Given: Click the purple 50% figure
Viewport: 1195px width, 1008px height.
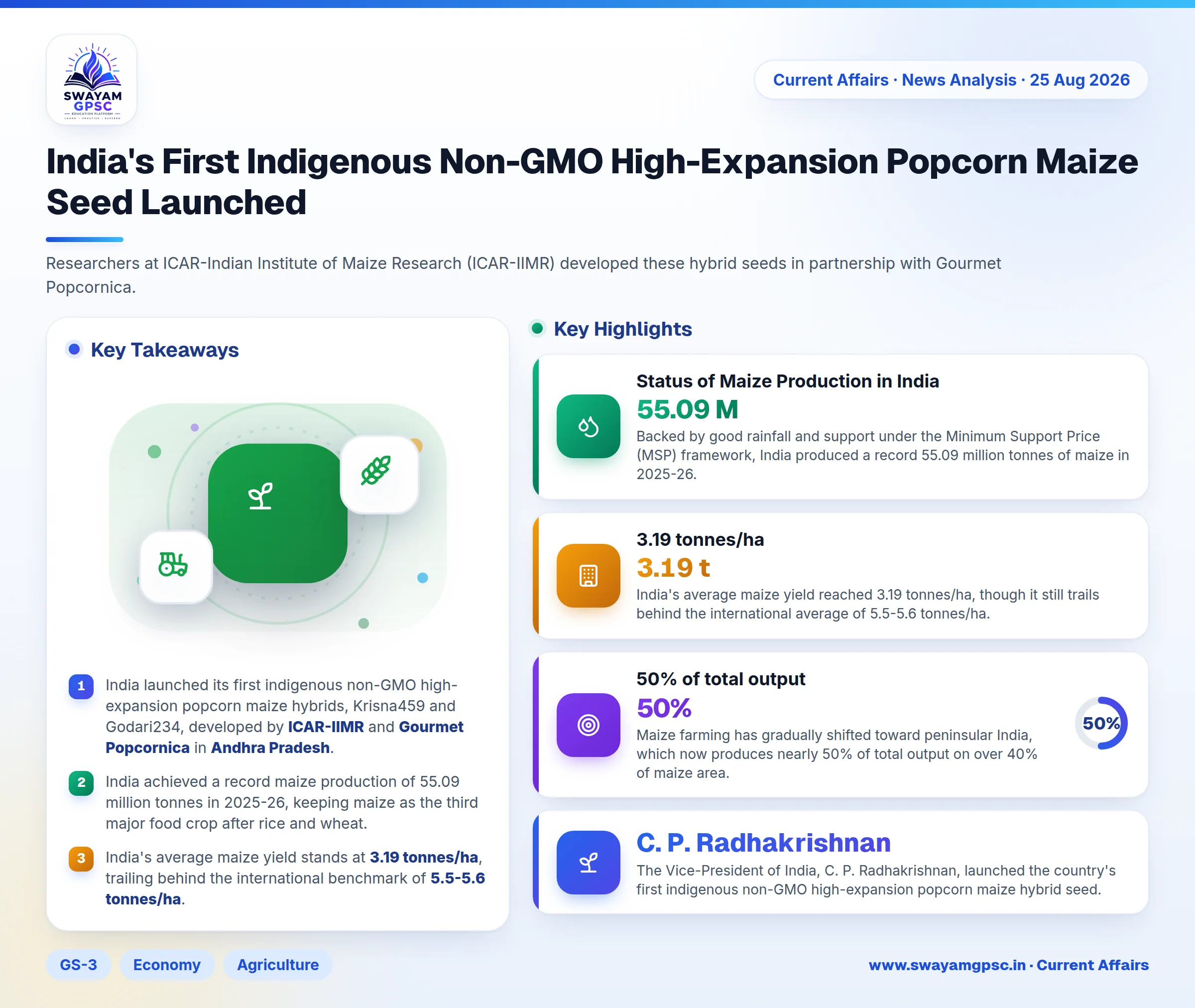Looking at the screenshot, I should (664, 708).
